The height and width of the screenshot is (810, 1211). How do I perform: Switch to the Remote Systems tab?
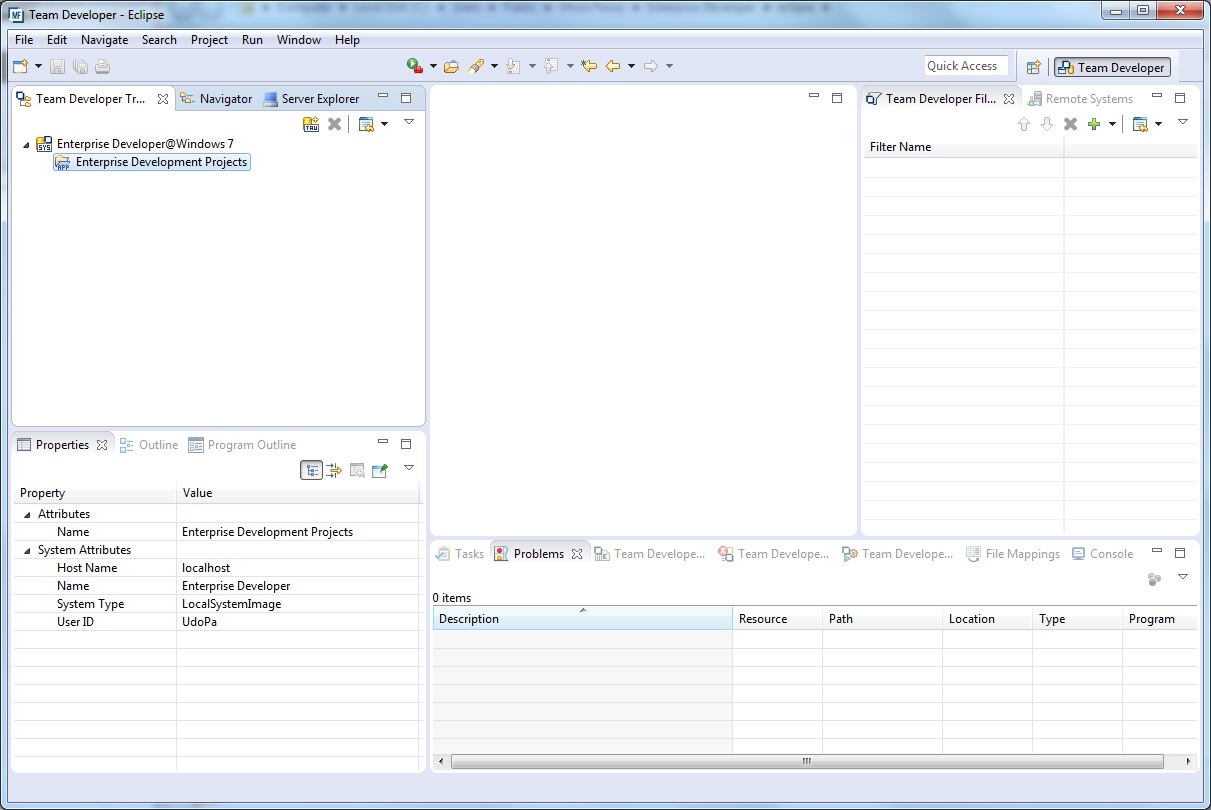point(1080,99)
